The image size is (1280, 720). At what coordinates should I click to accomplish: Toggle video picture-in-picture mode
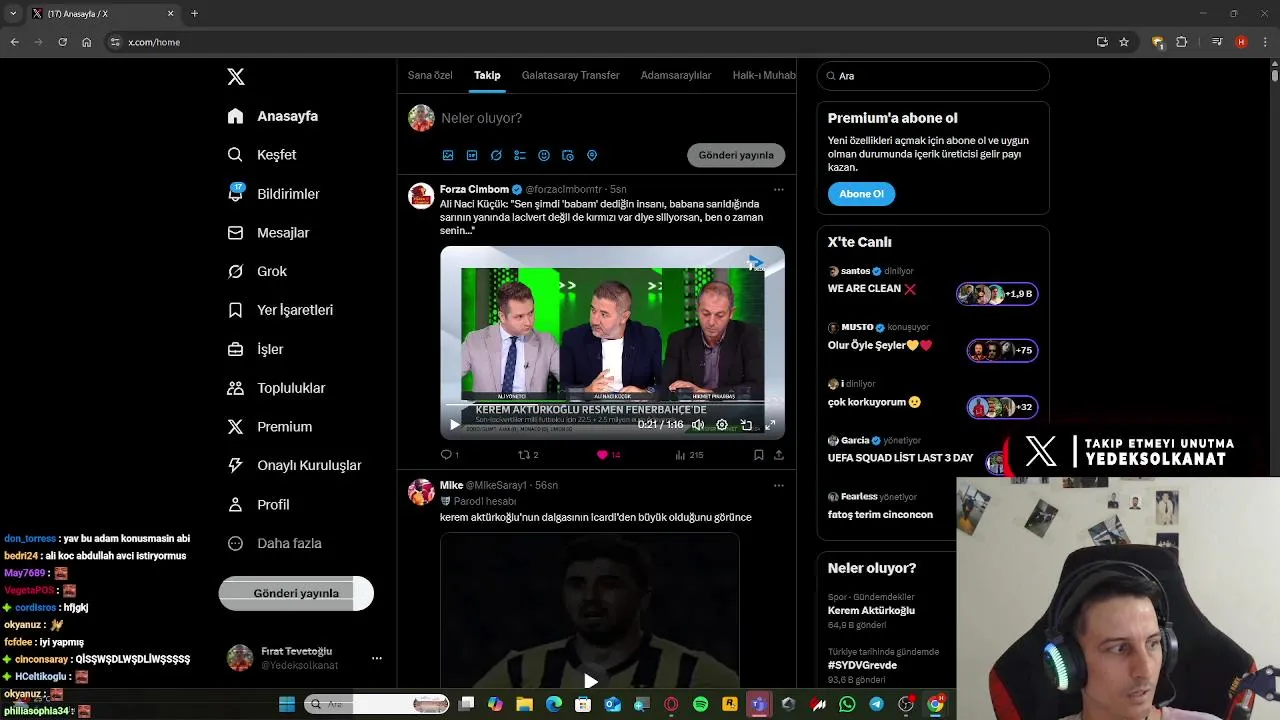[x=746, y=425]
